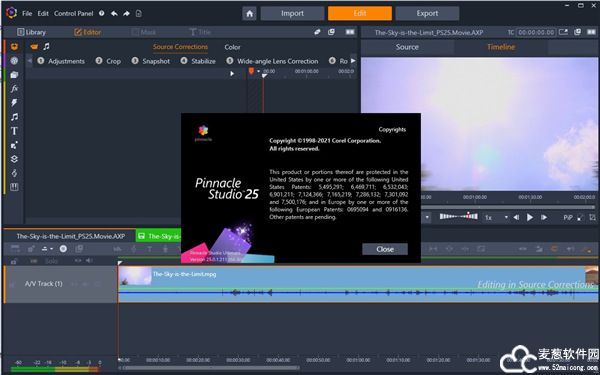The image size is (600, 375).
Task: Click the play triangle in editor keyframe area
Action: pyautogui.click(x=232, y=73)
